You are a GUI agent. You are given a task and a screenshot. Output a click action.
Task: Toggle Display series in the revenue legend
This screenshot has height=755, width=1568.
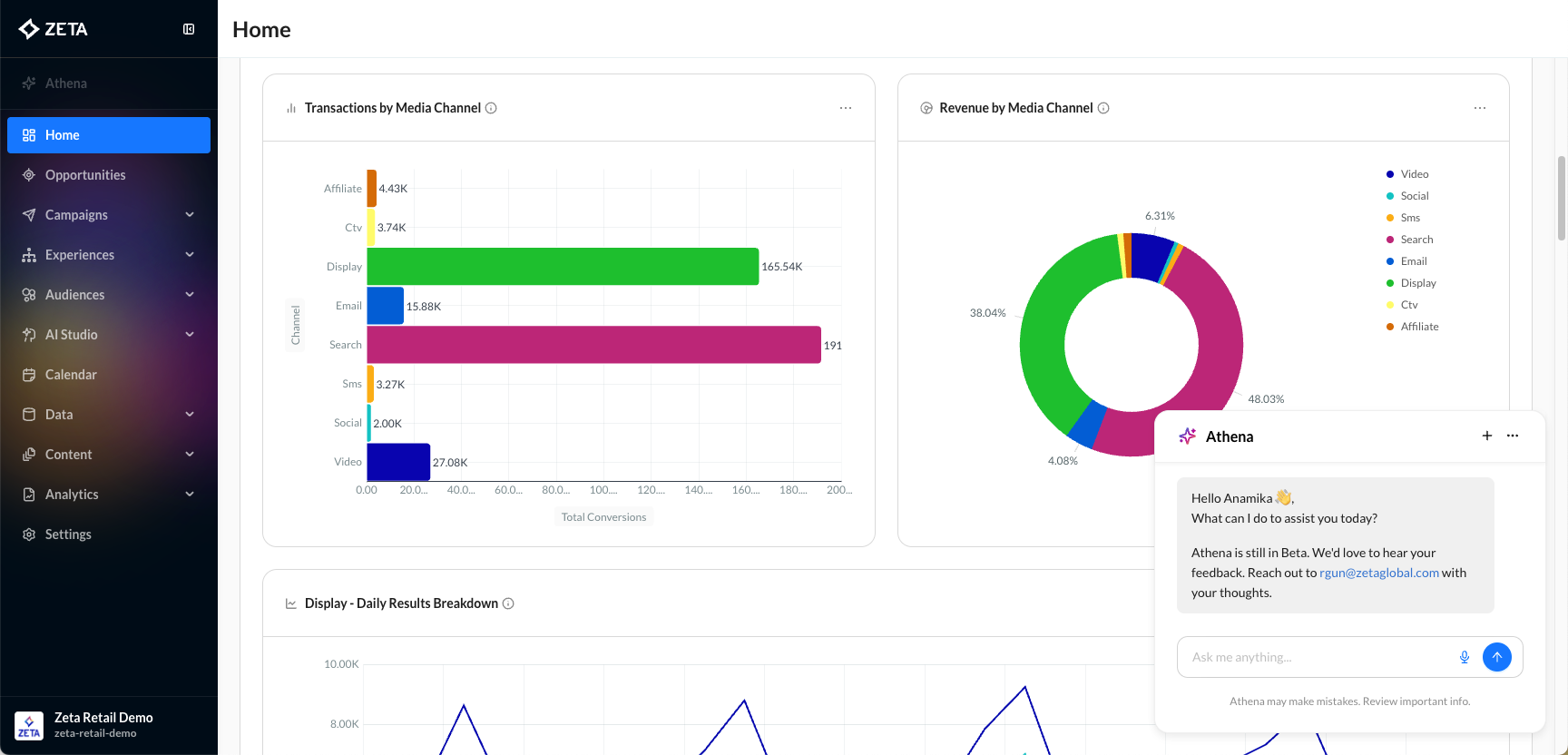(x=1417, y=283)
